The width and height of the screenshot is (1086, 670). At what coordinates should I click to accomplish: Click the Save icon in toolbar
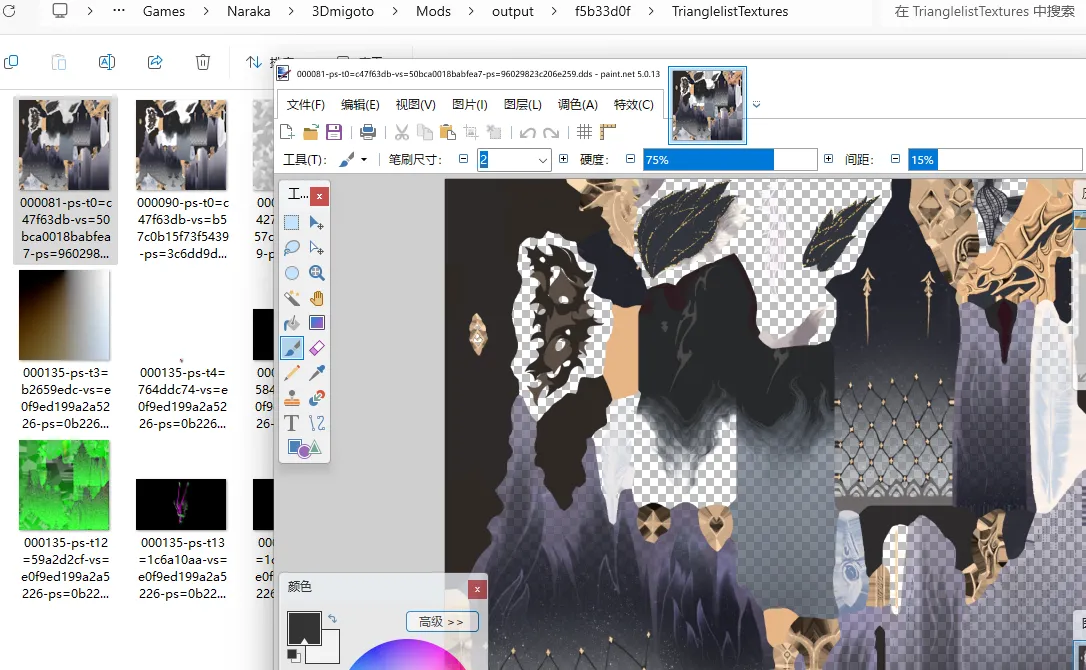[x=334, y=132]
